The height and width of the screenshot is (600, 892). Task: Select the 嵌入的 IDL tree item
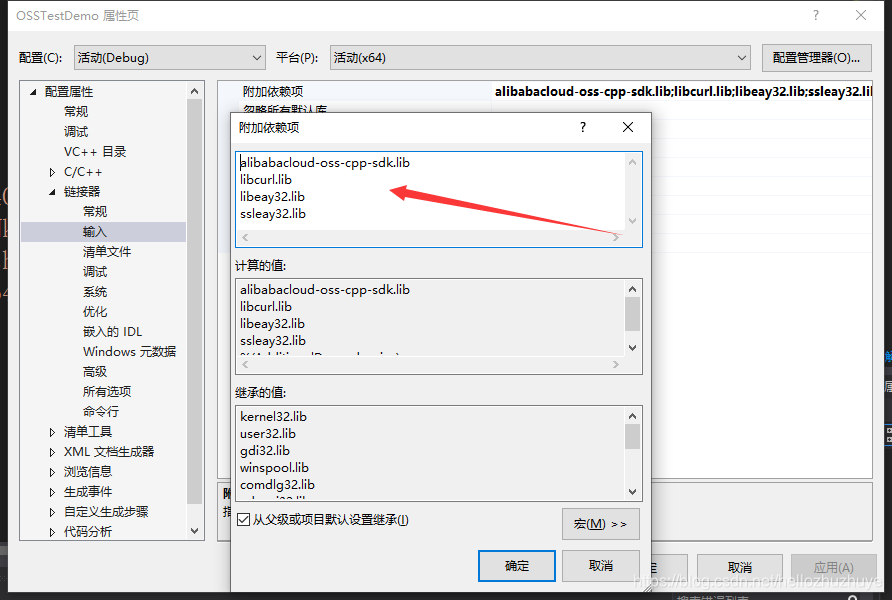pyautogui.click(x=113, y=332)
